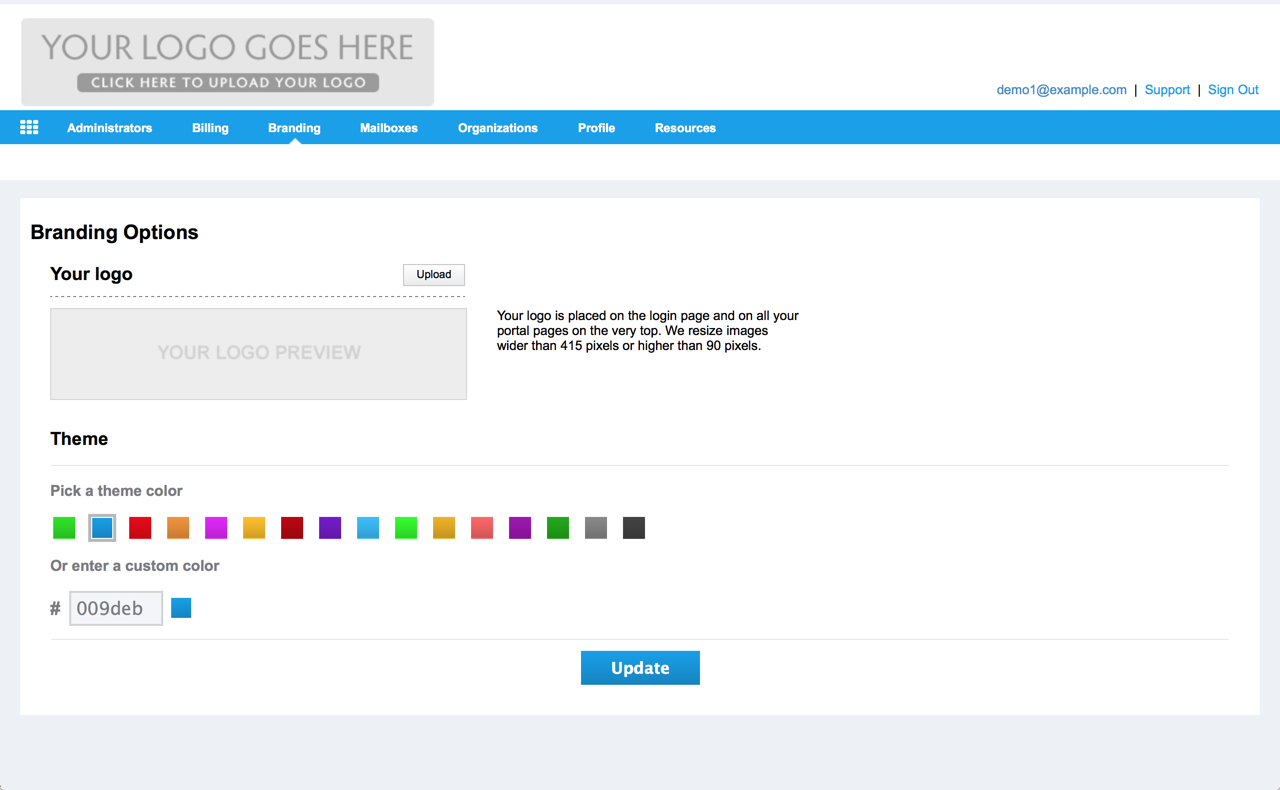Switch to the Mailboxes tab
The image size is (1280, 790).
click(389, 128)
